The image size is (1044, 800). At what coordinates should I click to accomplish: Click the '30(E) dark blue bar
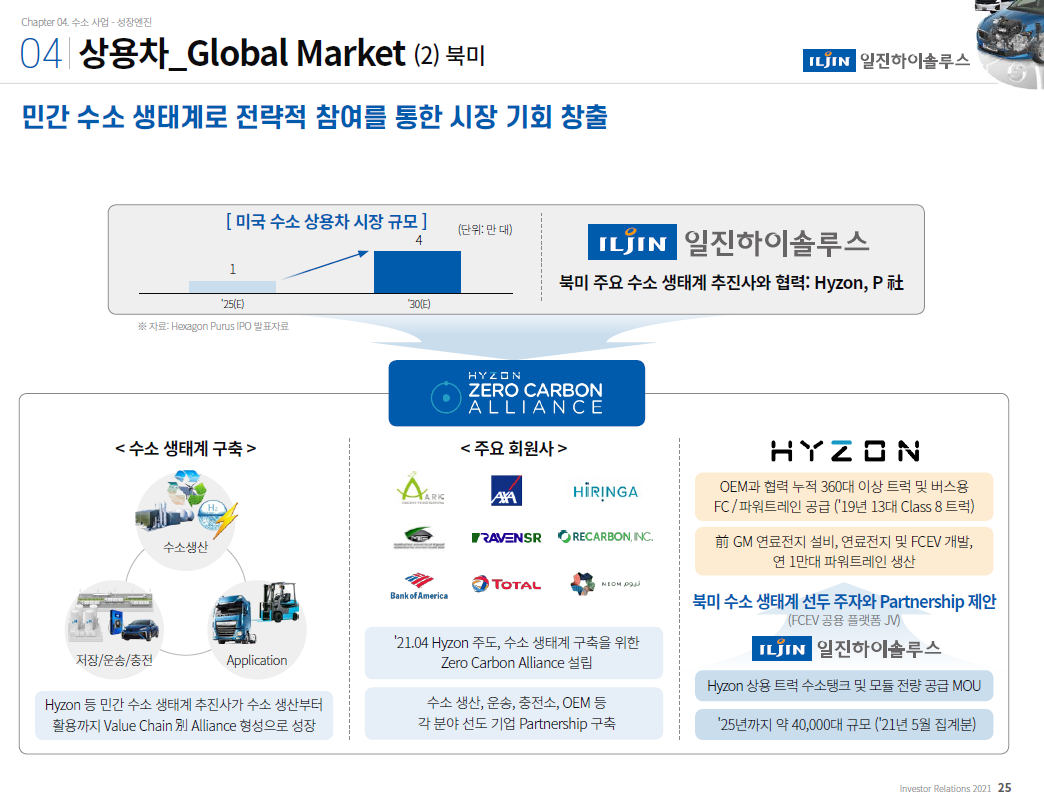(x=417, y=272)
